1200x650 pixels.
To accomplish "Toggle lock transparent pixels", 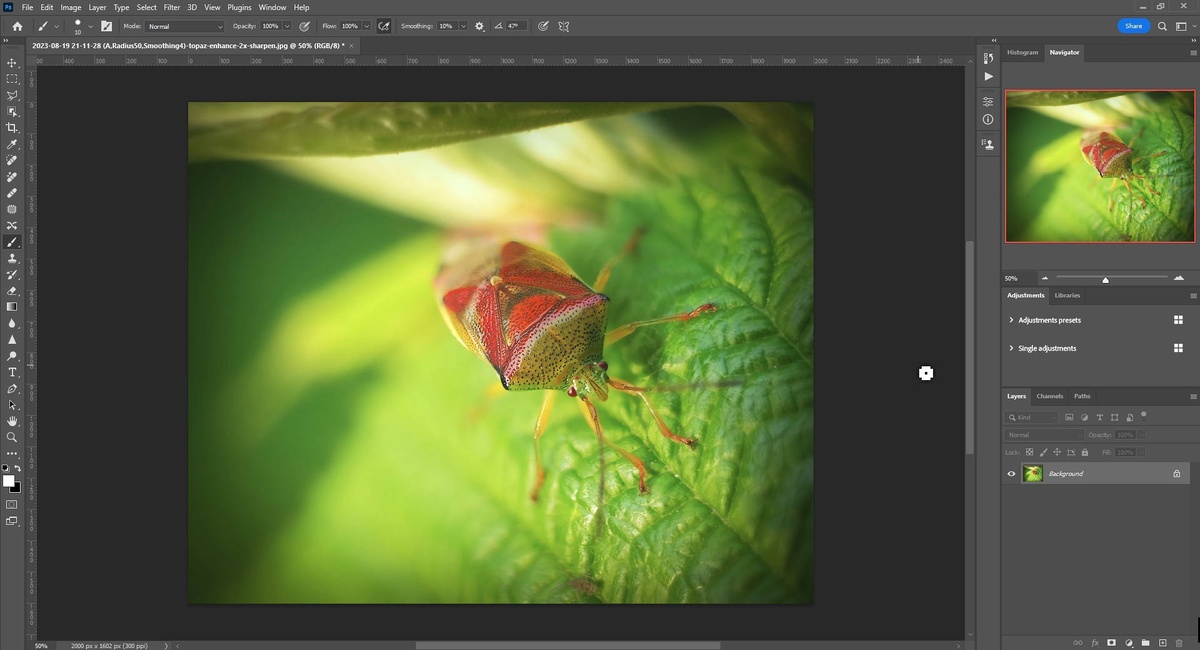I will pos(1029,452).
